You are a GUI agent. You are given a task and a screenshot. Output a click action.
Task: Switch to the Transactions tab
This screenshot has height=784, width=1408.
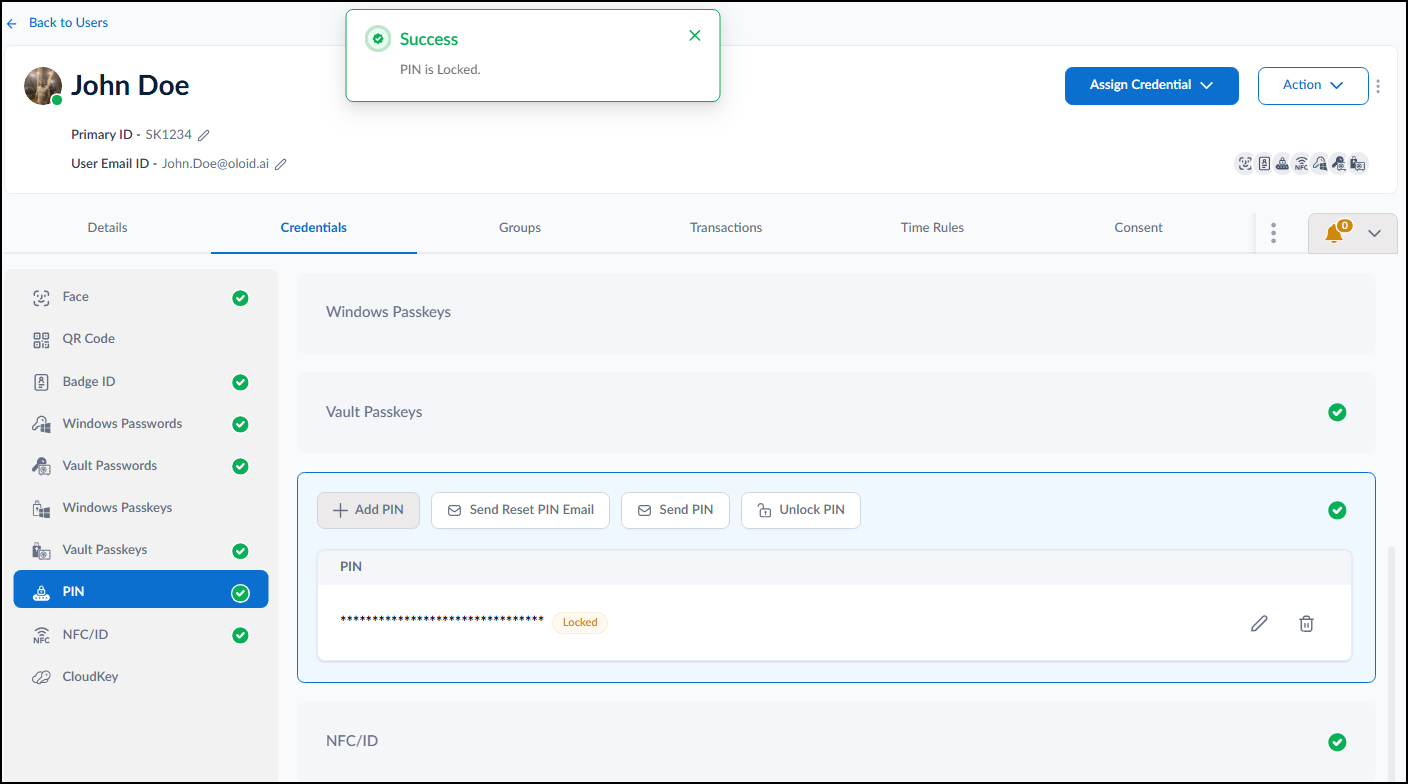[x=726, y=228]
